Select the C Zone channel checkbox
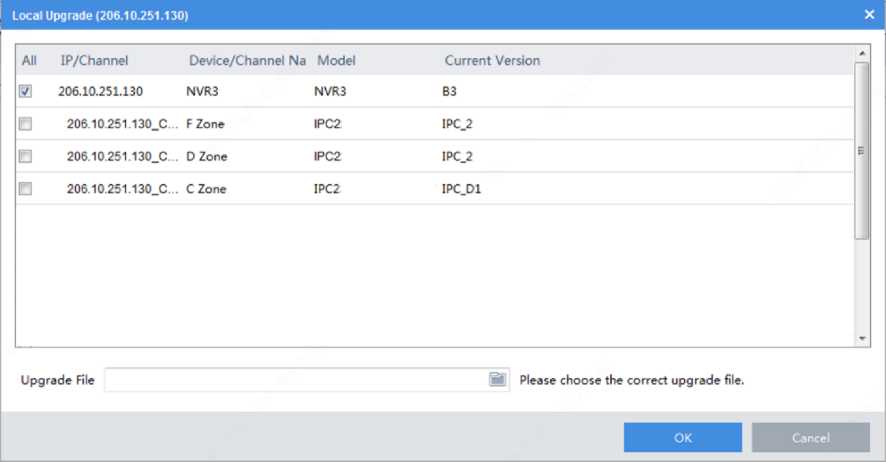Screen dimensions: 886x462 [26, 188]
